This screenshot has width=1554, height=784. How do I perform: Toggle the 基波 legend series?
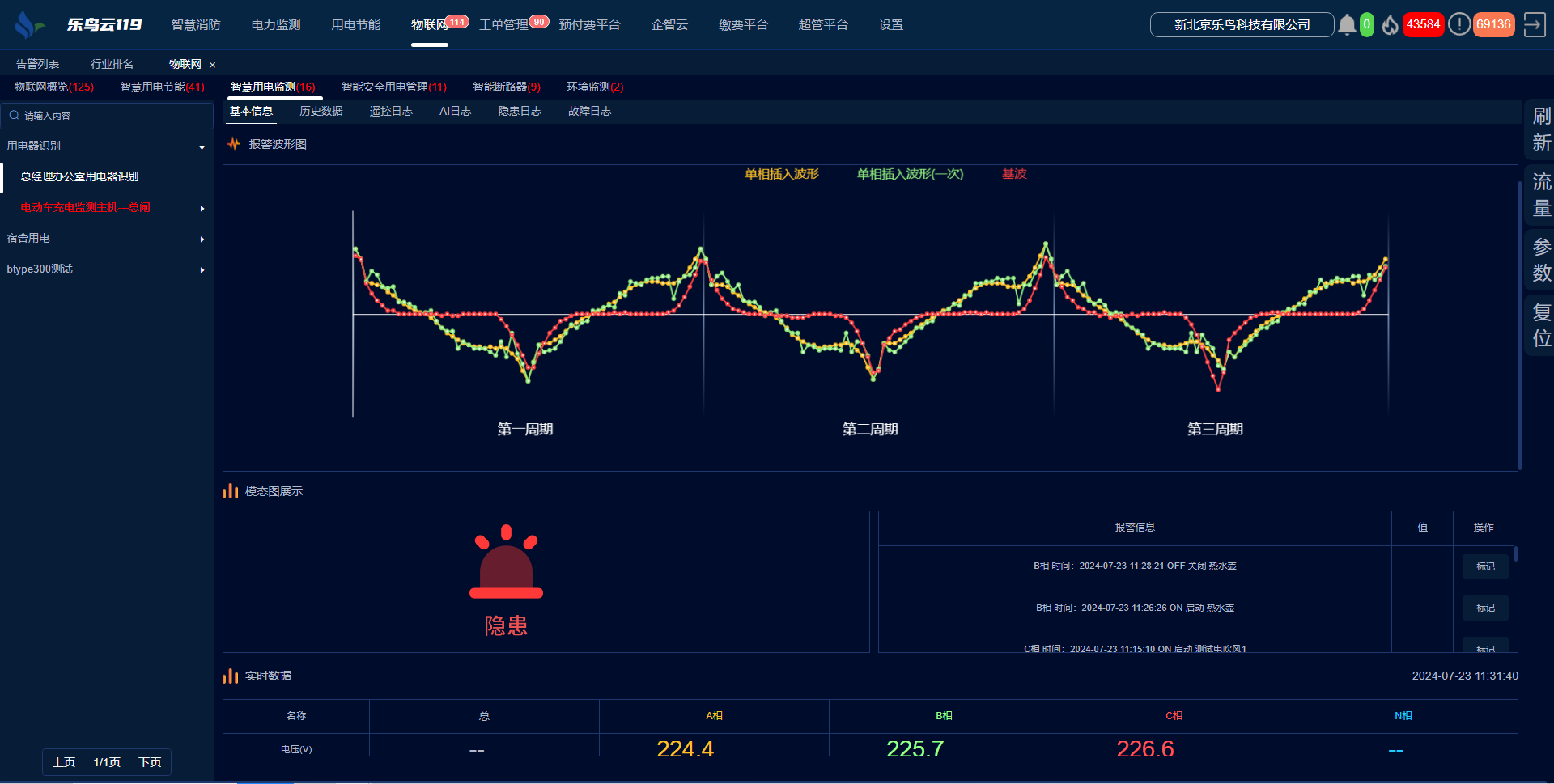coord(1013,174)
